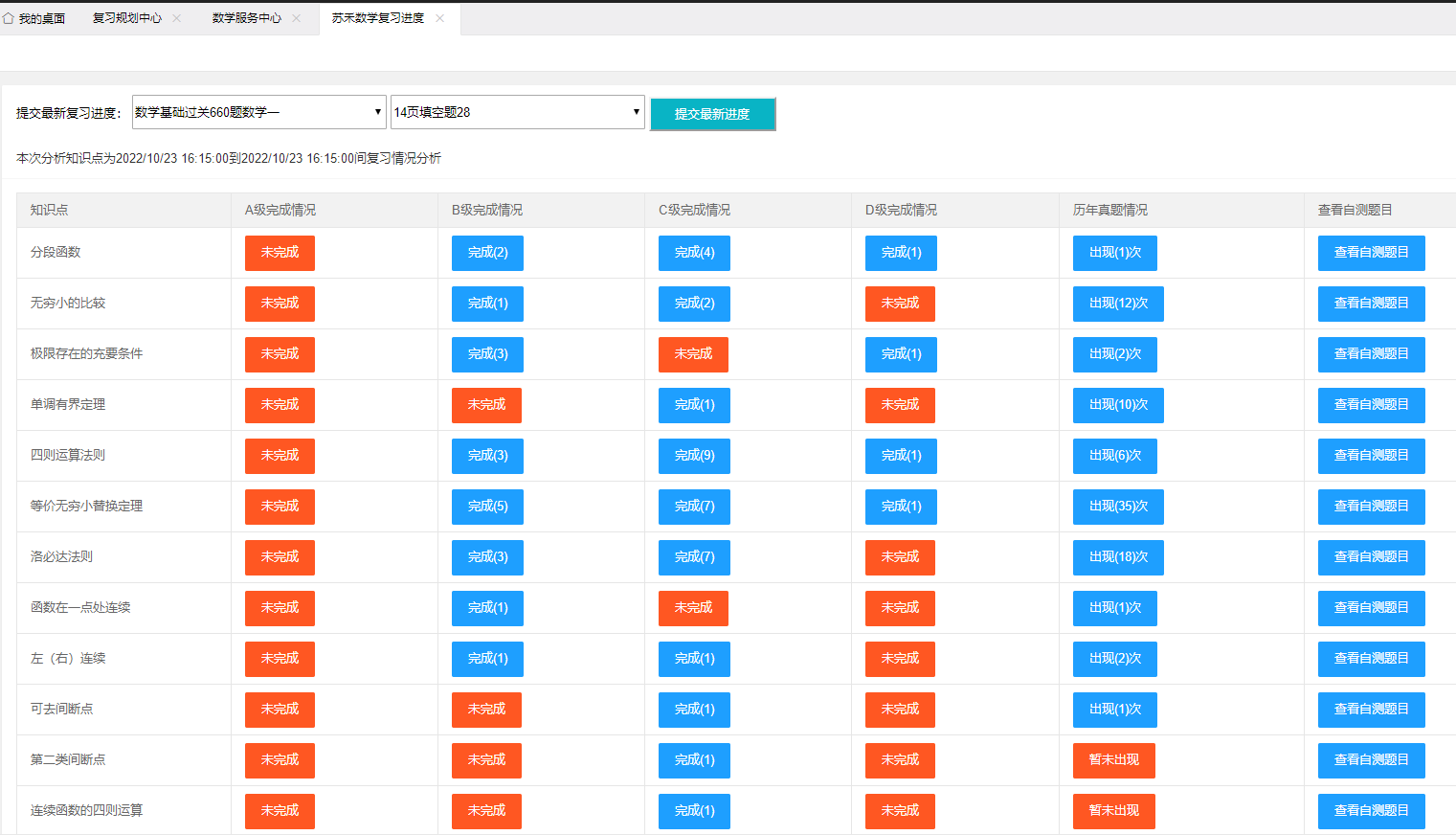This screenshot has width=1456, height=835.
Task: Expand the 14页填空题28 dropdown
Action: pyautogui.click(x=517, y=112)
